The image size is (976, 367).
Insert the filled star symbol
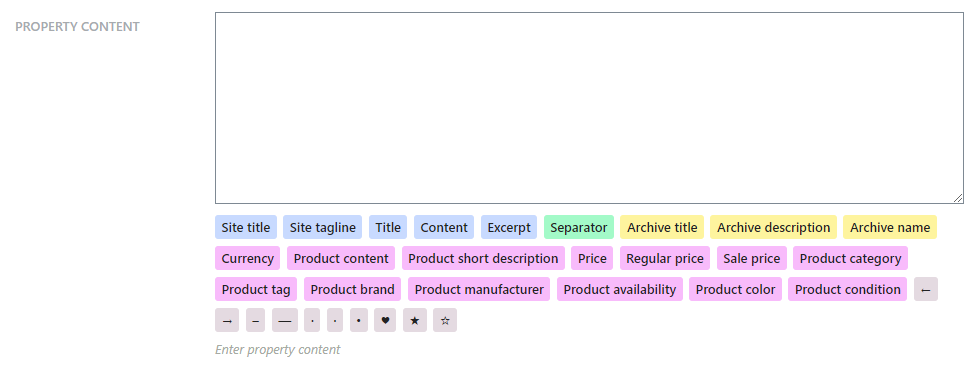(415, 320)
